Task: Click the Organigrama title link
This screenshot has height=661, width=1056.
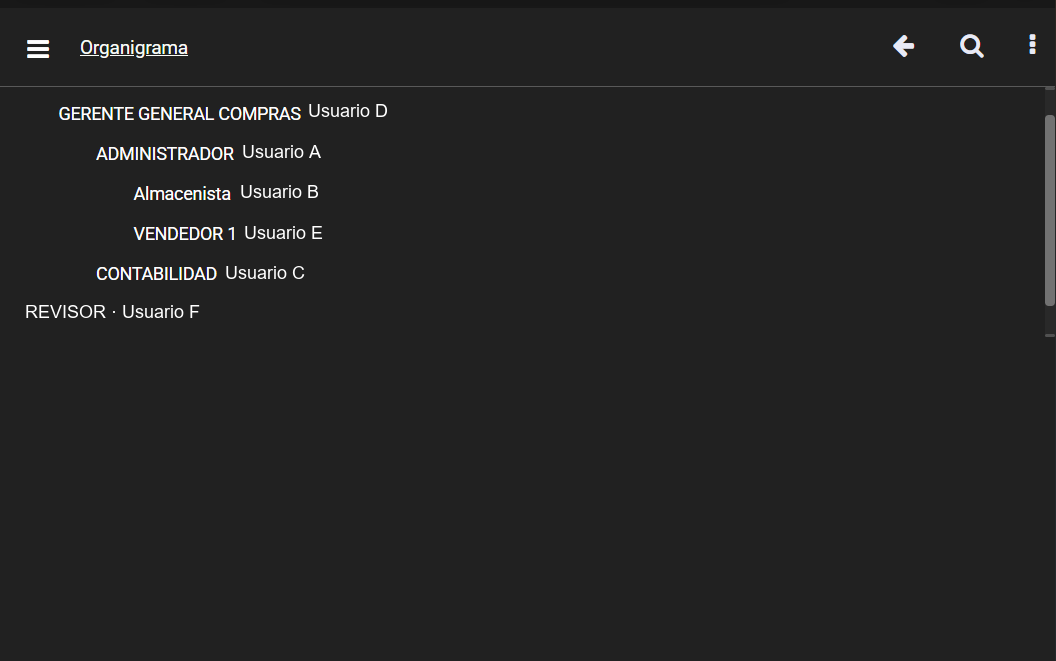Action: (x=133, y=48)
